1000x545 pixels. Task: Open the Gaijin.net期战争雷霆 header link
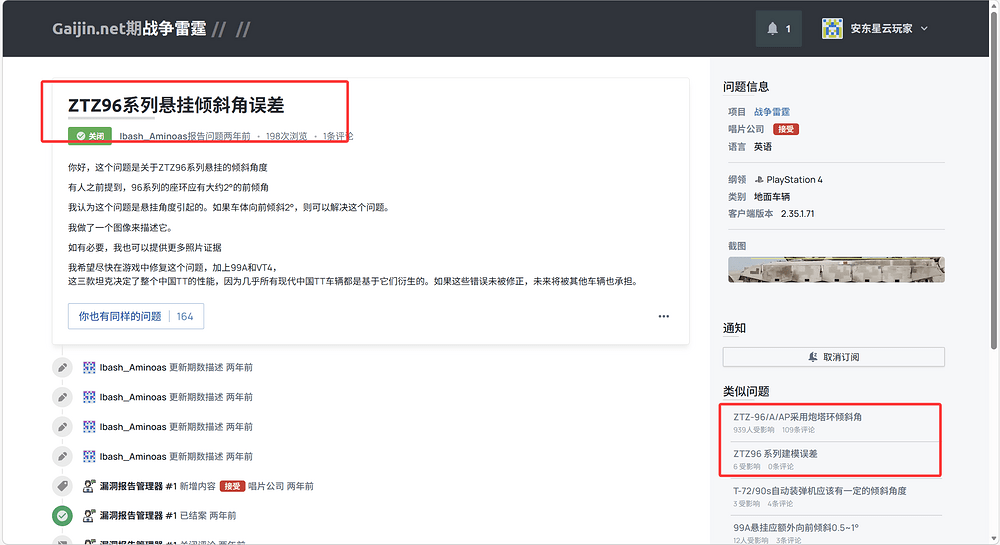pyautogui.click(x=129, y=29)
